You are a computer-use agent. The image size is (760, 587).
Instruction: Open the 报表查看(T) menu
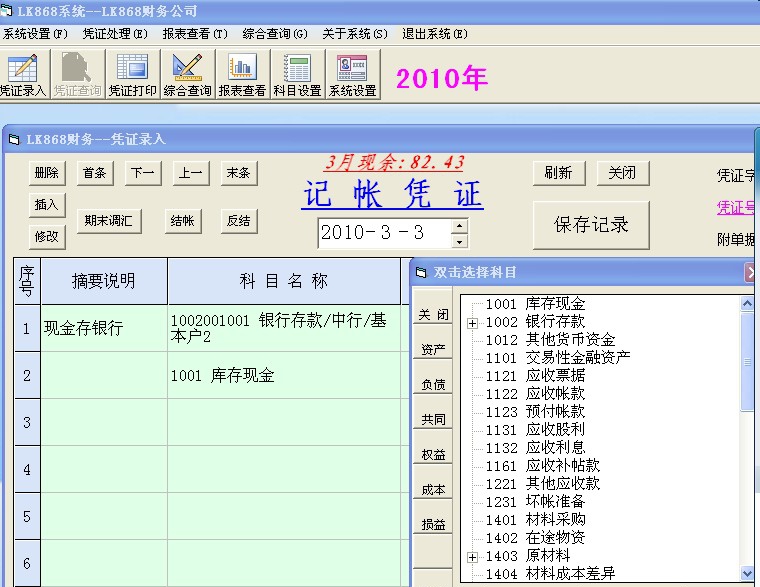click(195, 34)
